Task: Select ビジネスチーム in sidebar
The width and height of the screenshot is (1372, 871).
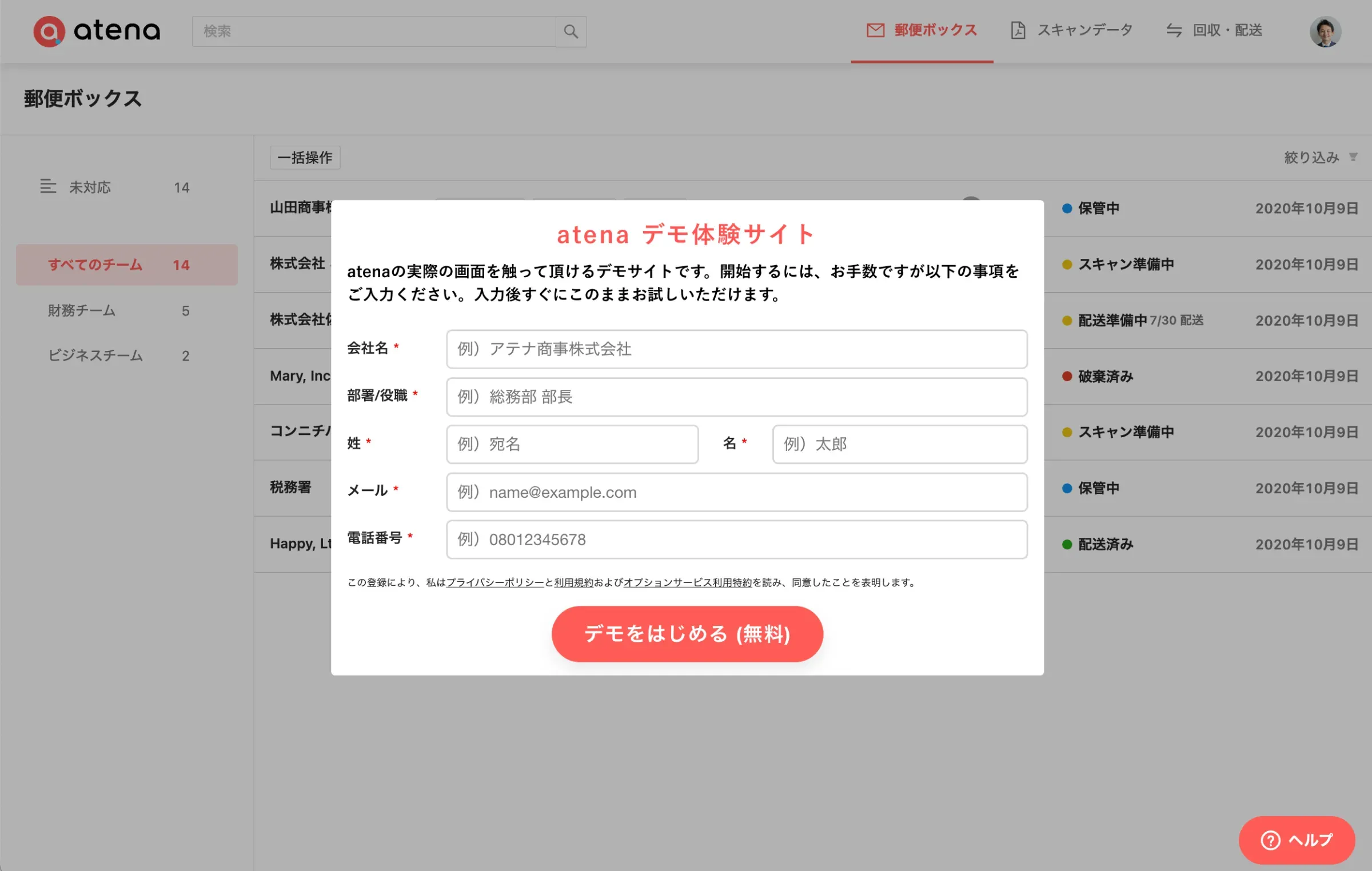Action: click(95, 355)
